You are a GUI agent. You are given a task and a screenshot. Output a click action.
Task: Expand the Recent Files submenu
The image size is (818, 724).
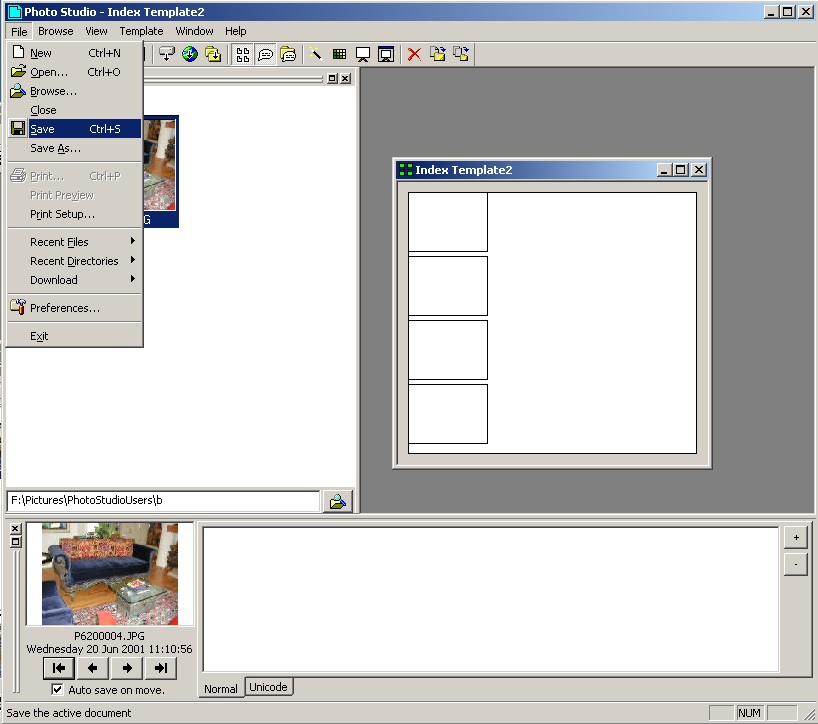(75, 242)
